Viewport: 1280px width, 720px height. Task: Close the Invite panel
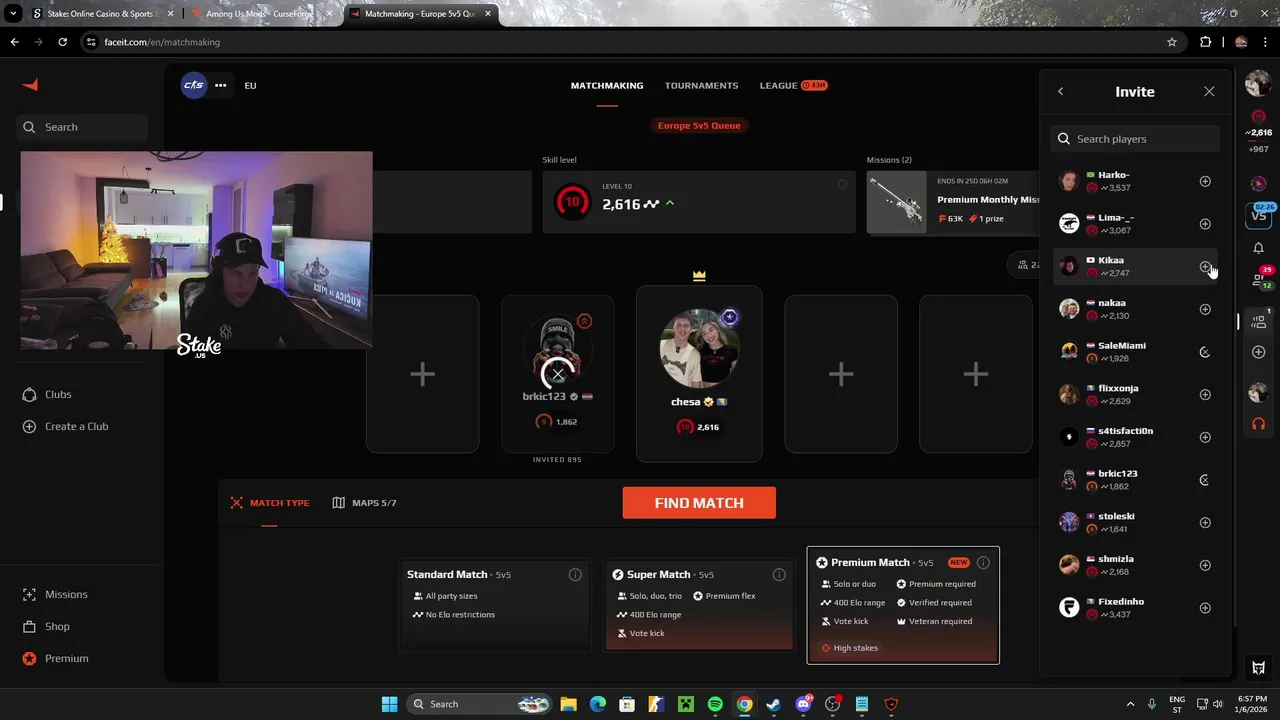coord(1209,91)
